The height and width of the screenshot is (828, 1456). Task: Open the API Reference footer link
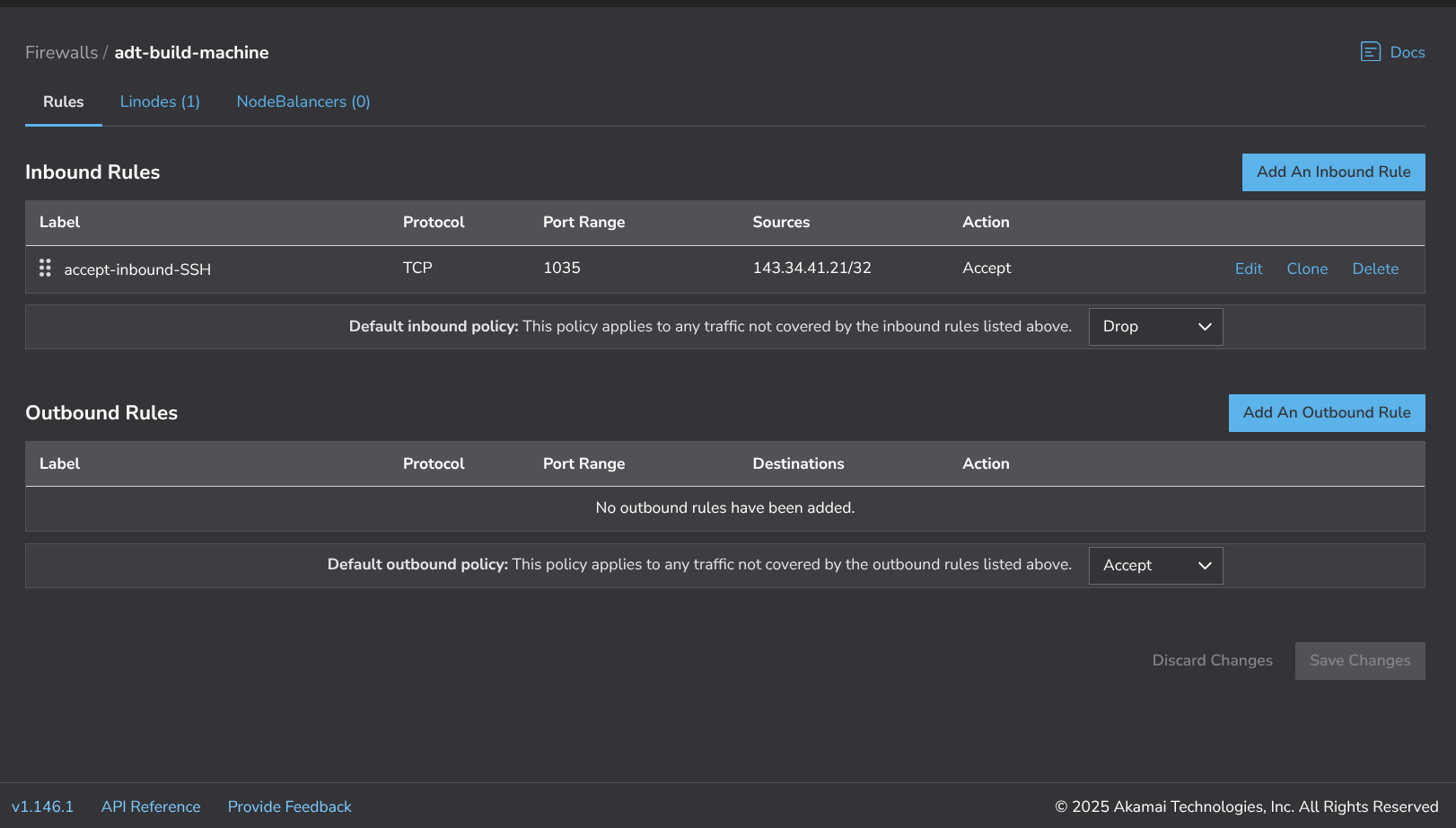(151, 806)
